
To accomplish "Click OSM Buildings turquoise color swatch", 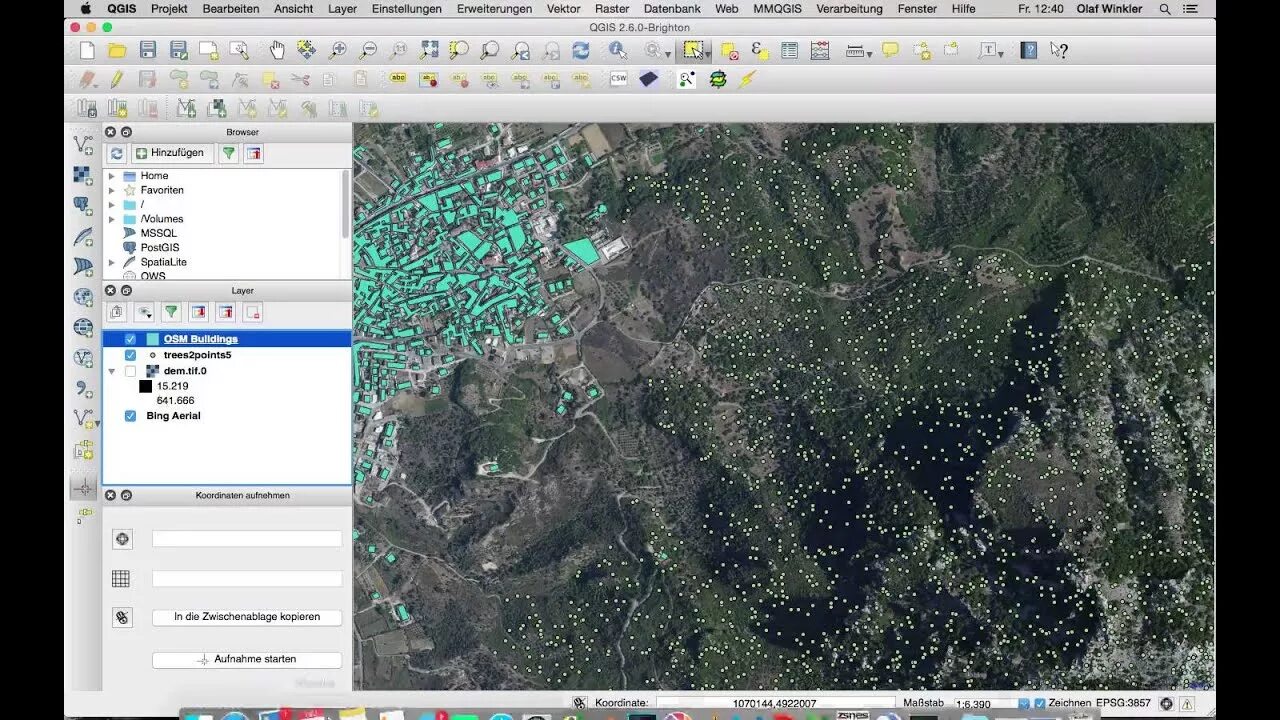I will [x=152, y=339].
